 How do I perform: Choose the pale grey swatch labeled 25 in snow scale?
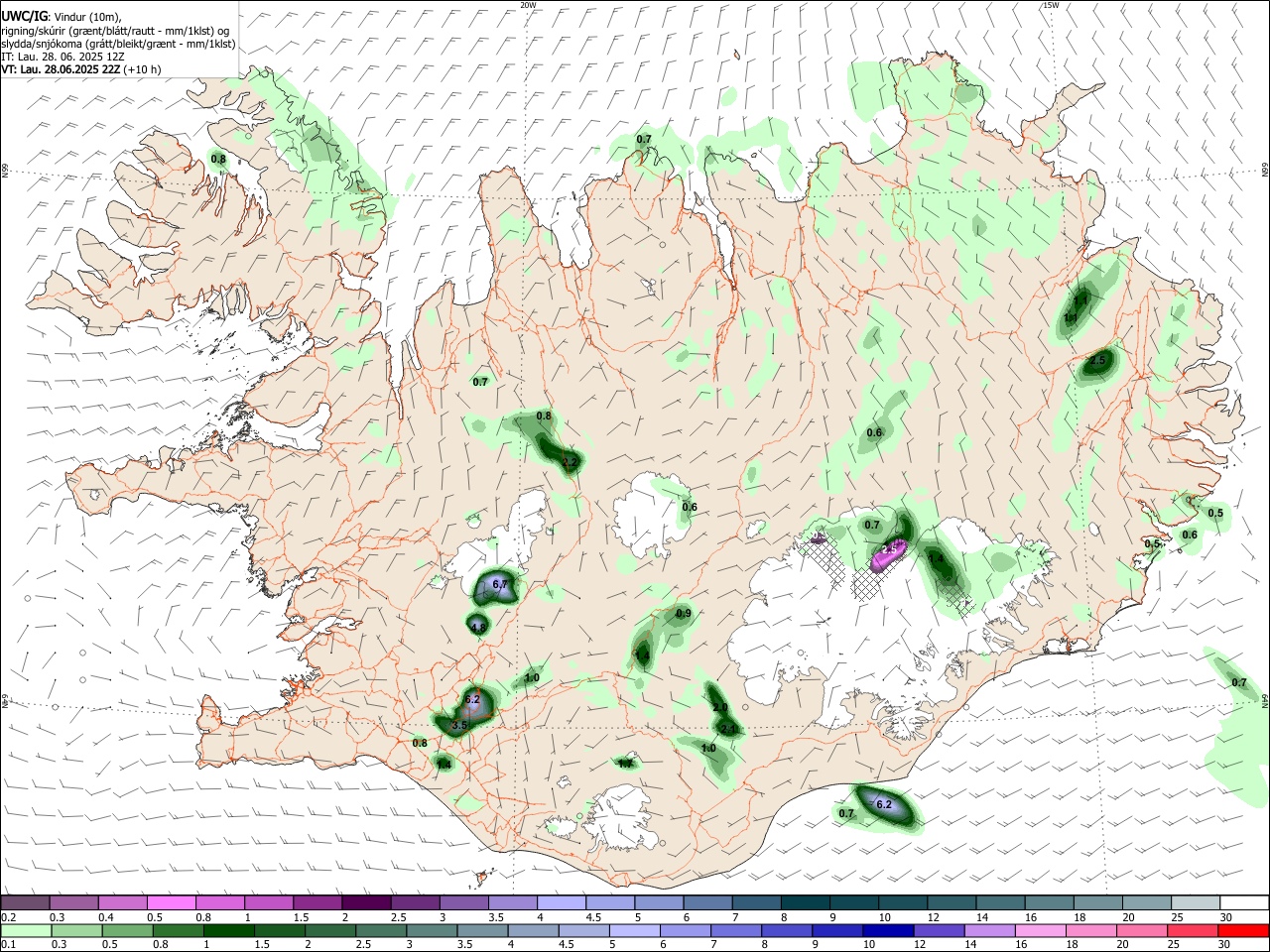[x=1196, y=903]
